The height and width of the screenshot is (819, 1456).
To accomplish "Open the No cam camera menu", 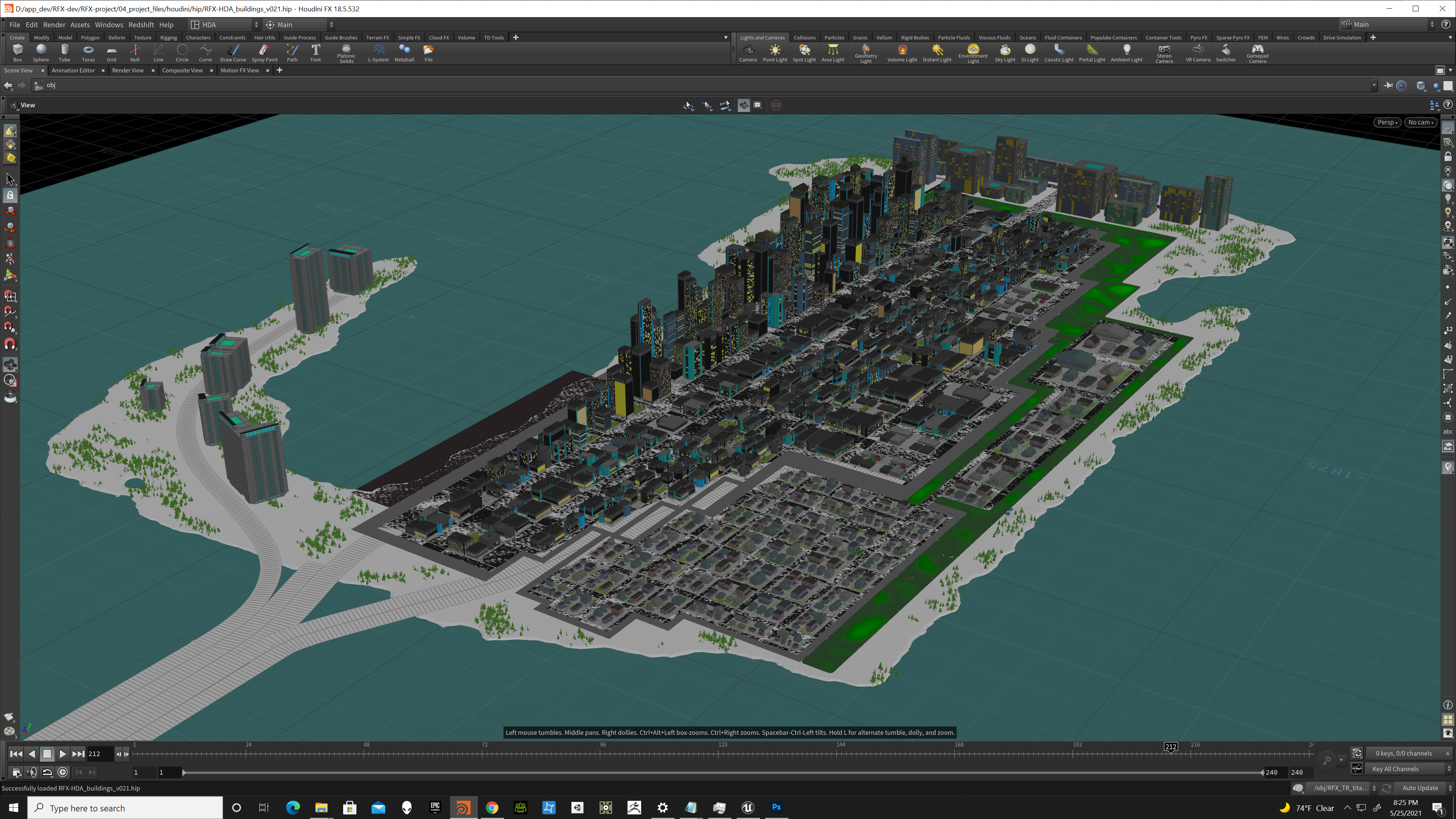I will click(1421, 122).
